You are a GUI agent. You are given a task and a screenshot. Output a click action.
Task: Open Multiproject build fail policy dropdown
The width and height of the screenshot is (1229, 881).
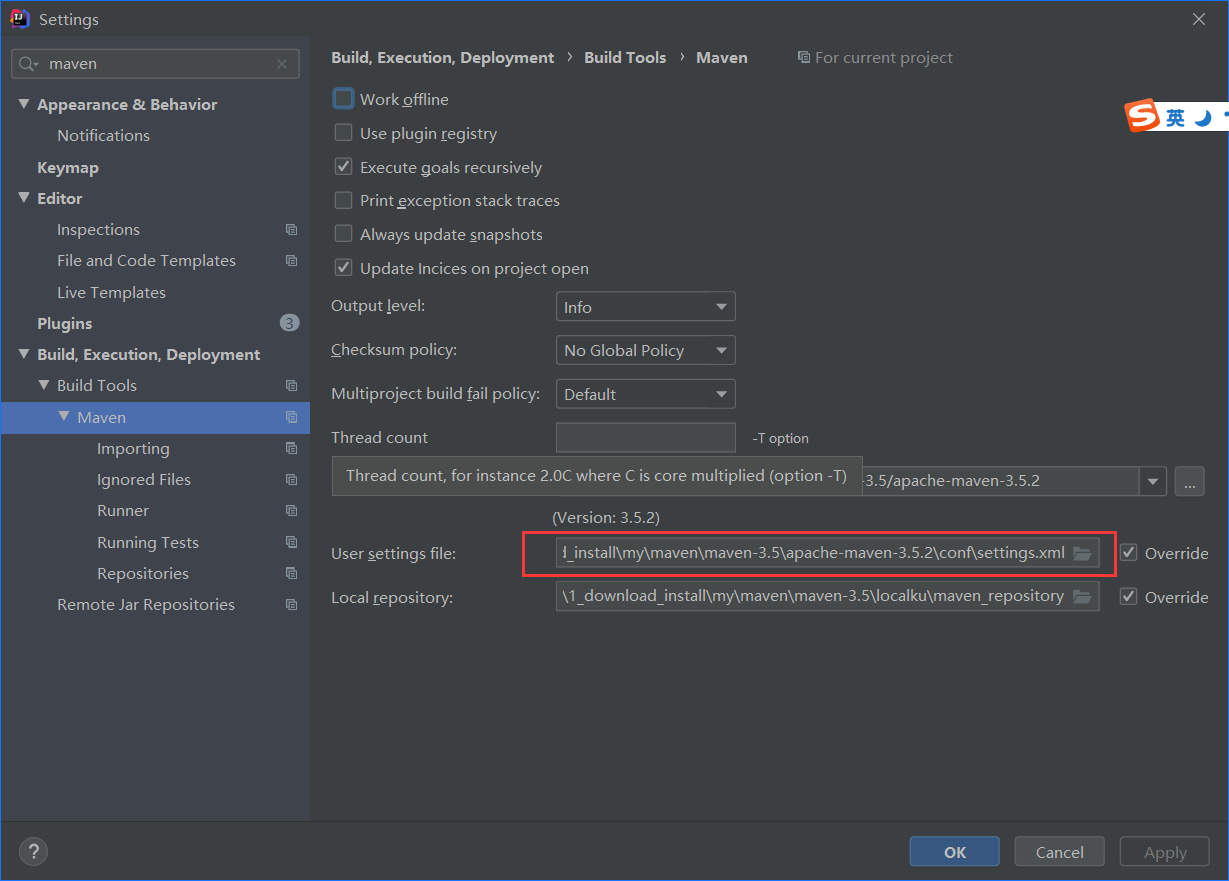(645, 394)
